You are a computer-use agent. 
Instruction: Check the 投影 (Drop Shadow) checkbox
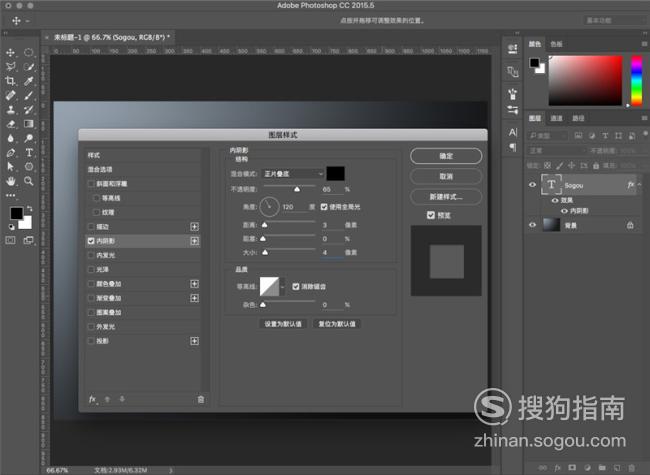(x=91, y=341)
